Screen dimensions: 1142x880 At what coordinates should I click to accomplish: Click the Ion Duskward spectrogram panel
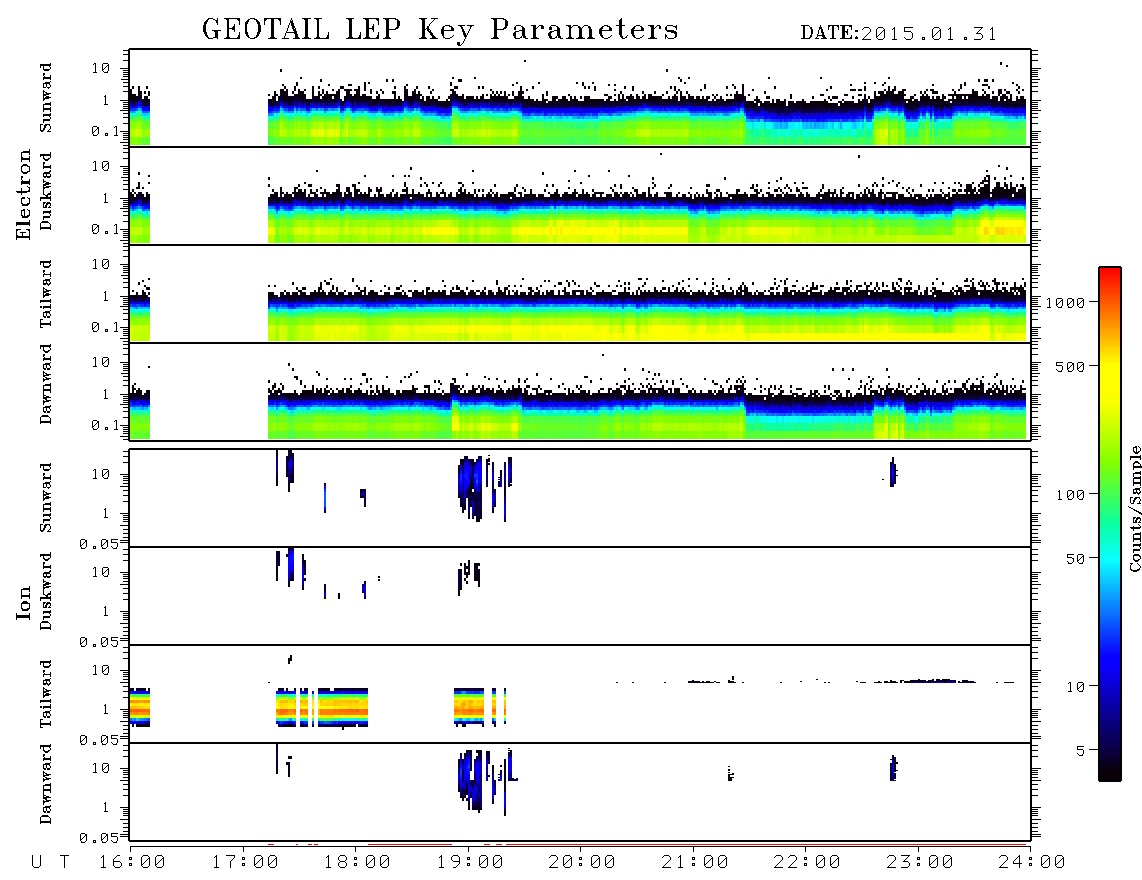coord(580,596)
